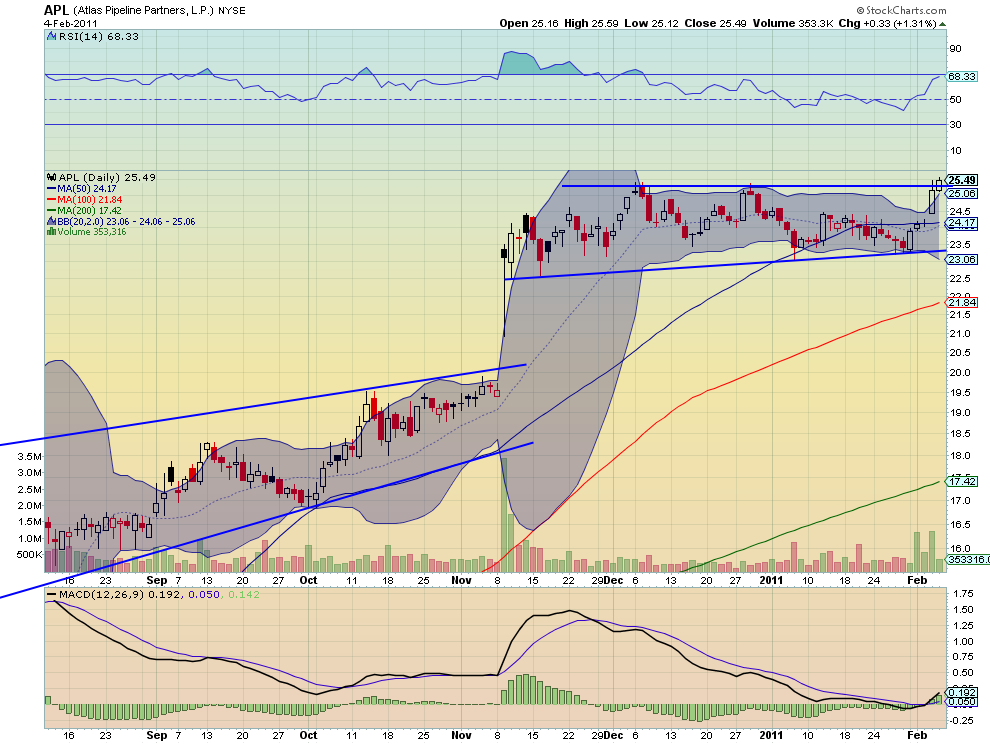Click the Oct label on the price chart date axis

(308, 580)
